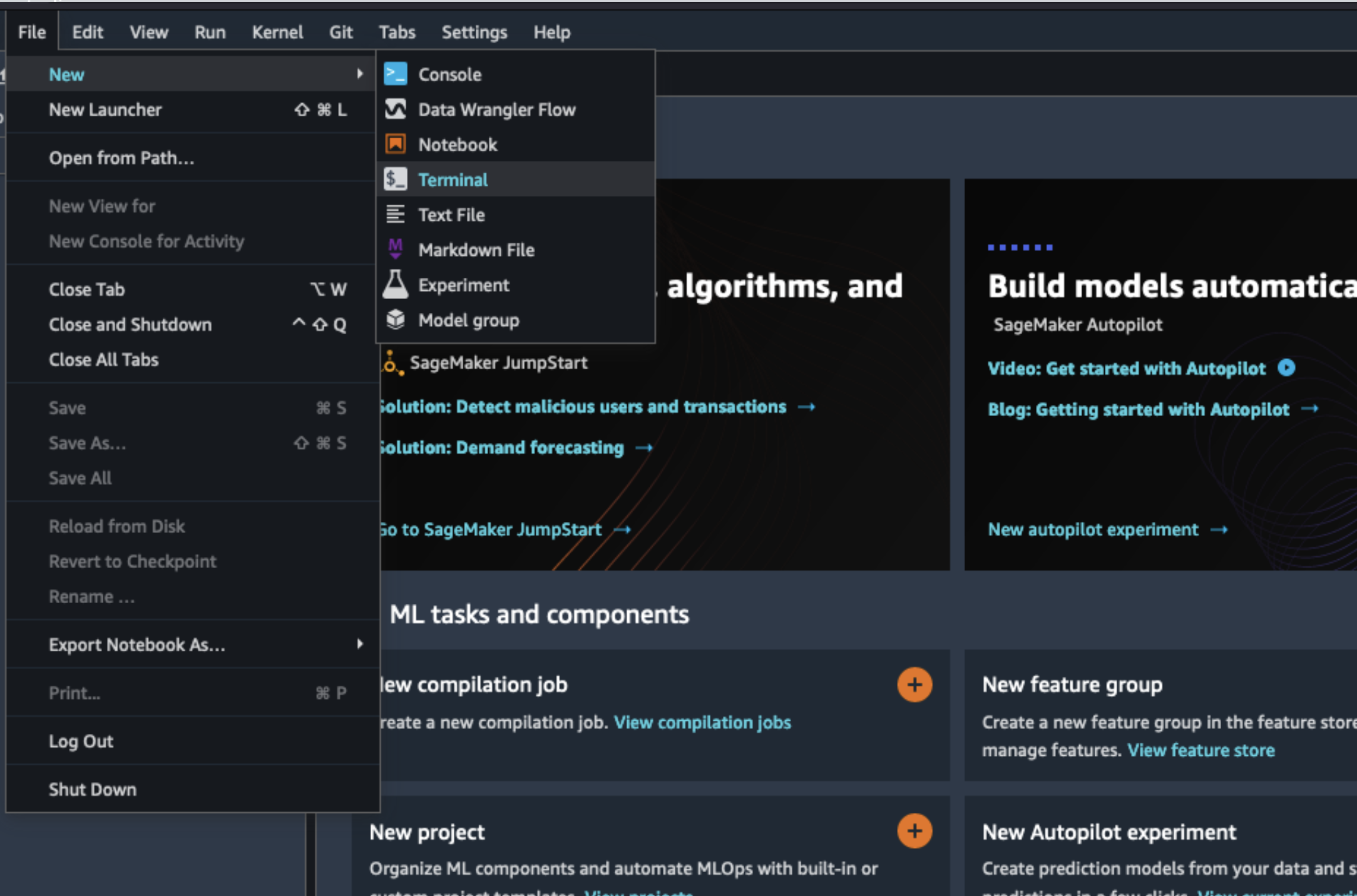Click New autopilot experiment link
The image size is (1357, 896).
tap(1093, 530)
